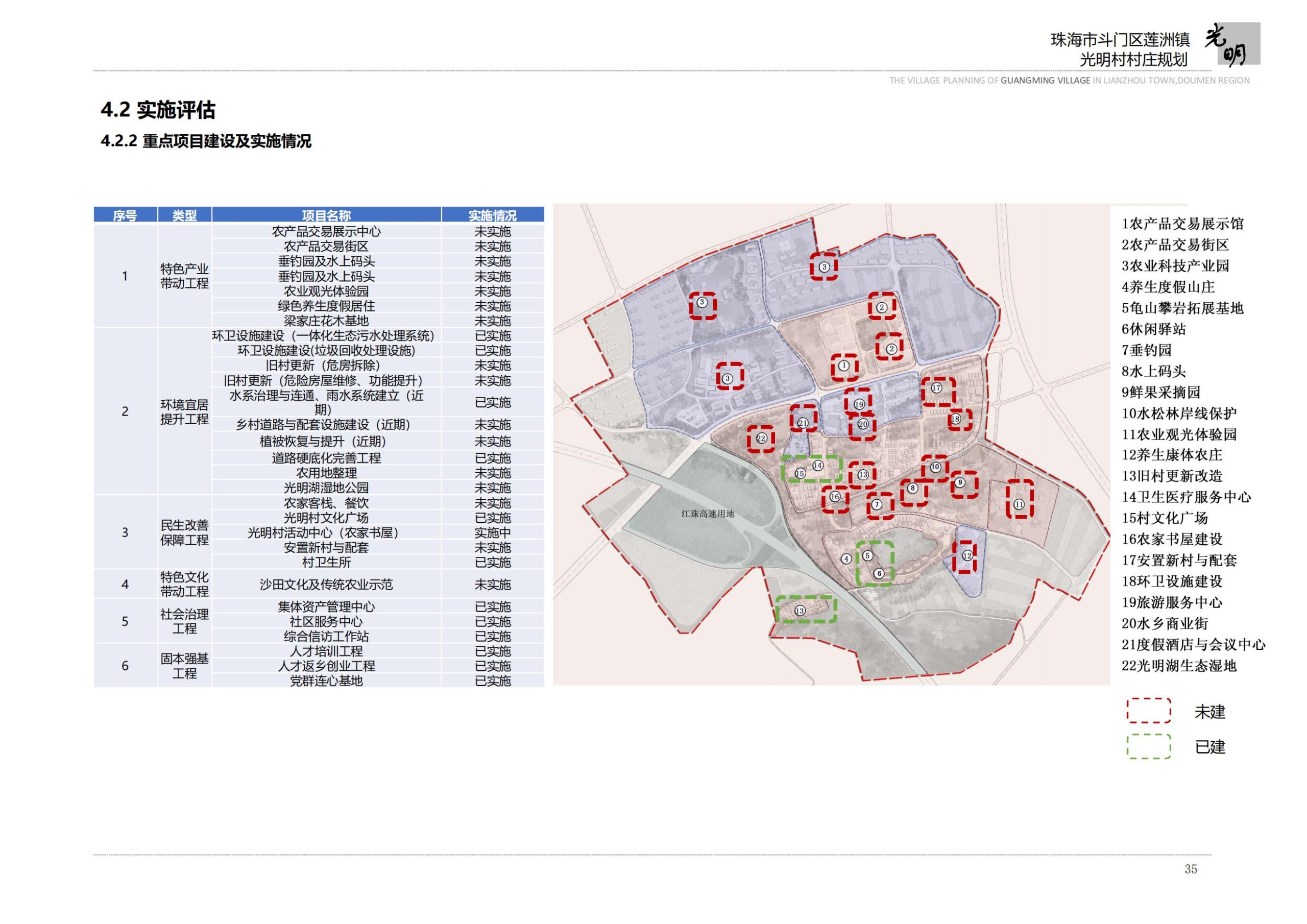
Task: Click the 4.2 实施评估 heading
Action: coord(158,110)
